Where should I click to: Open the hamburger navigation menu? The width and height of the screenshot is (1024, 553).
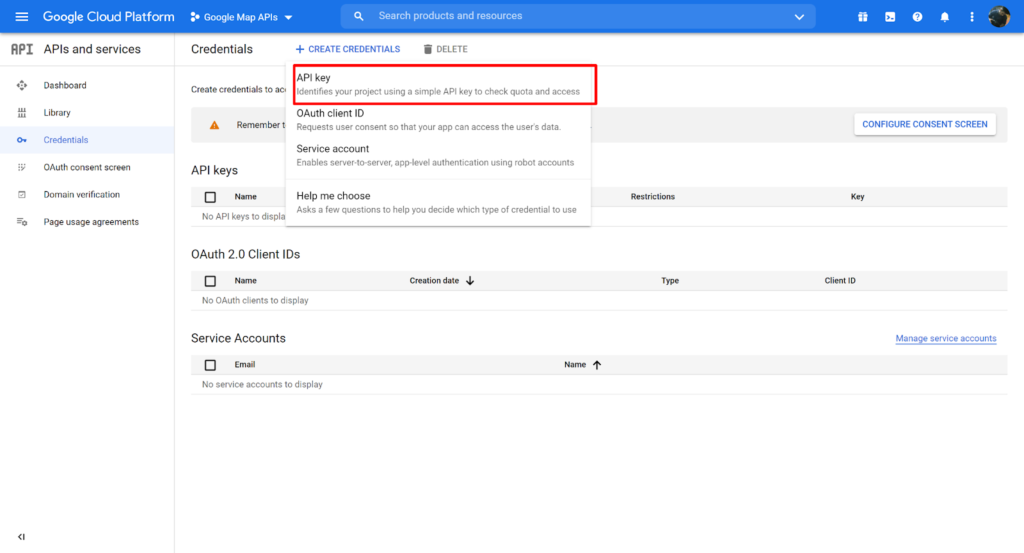(x=22, y=16)
